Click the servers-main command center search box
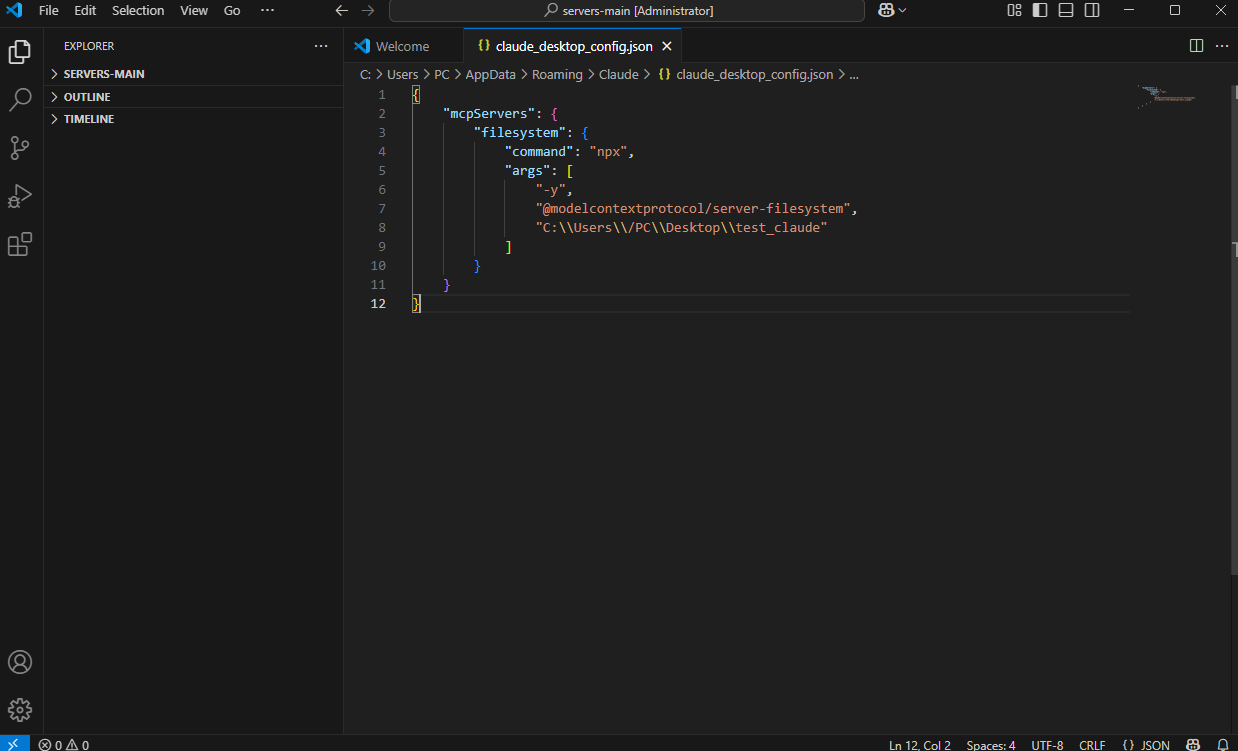Viewport: 1238px width, 751px height. pos(627,10)
